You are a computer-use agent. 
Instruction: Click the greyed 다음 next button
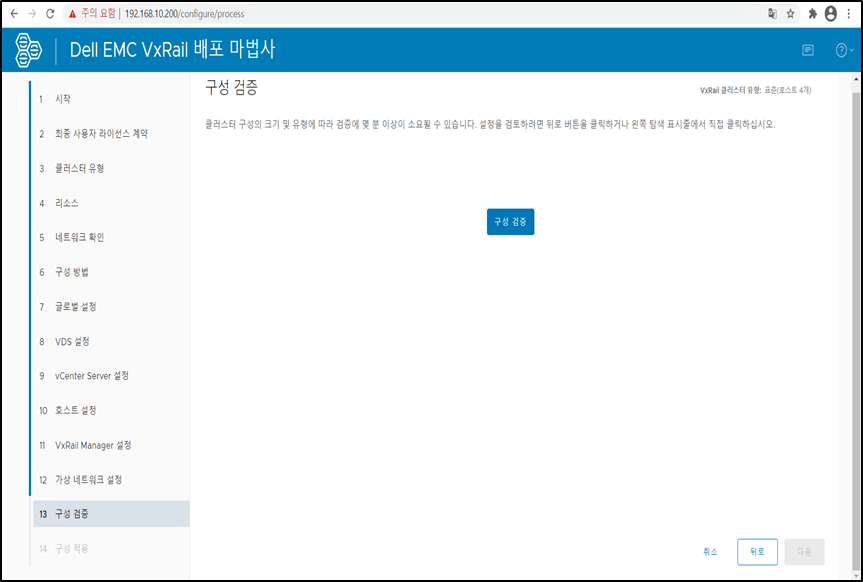(x=804, y=552)
